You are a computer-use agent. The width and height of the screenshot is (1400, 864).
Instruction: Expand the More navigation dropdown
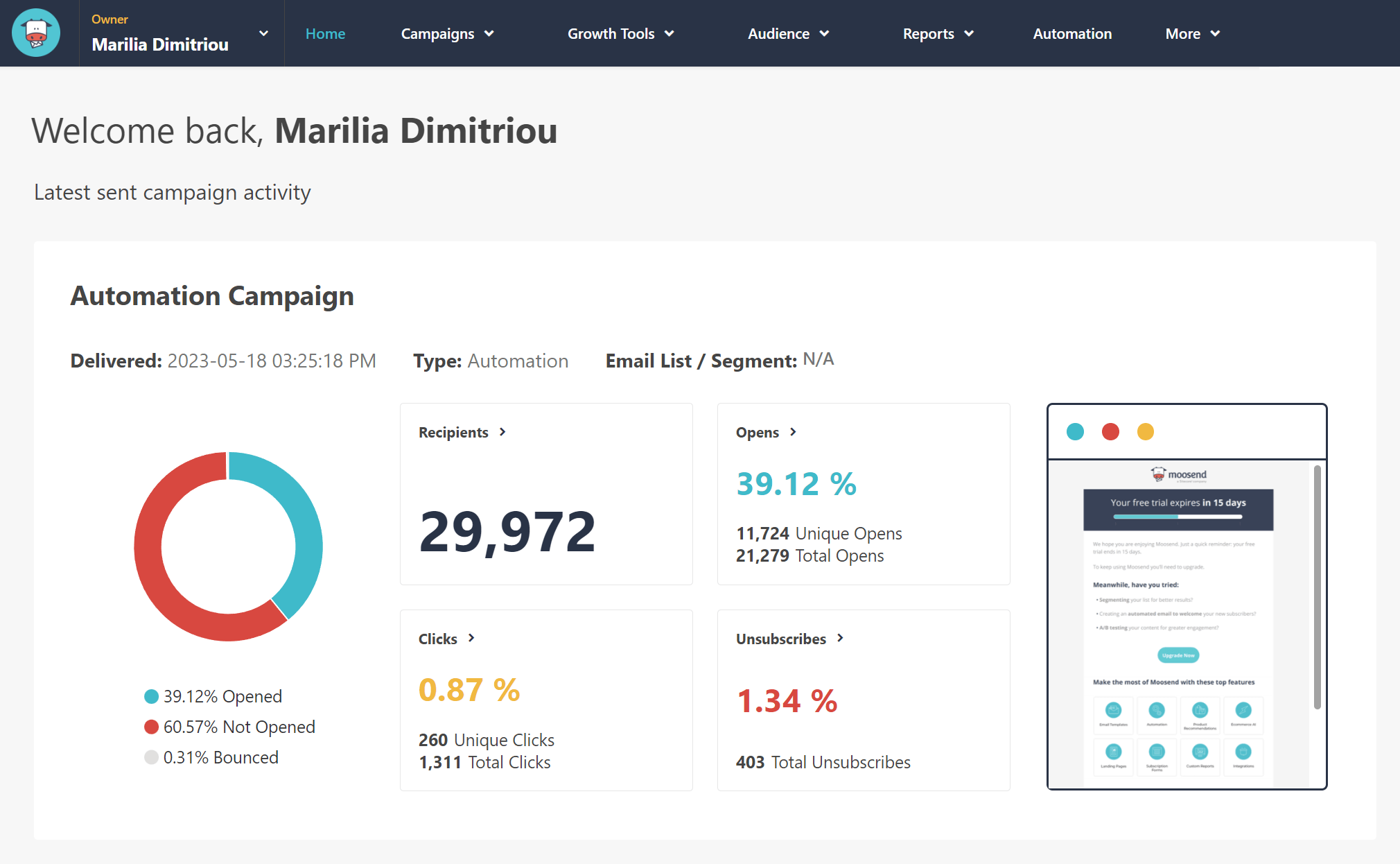point(1193,33)
